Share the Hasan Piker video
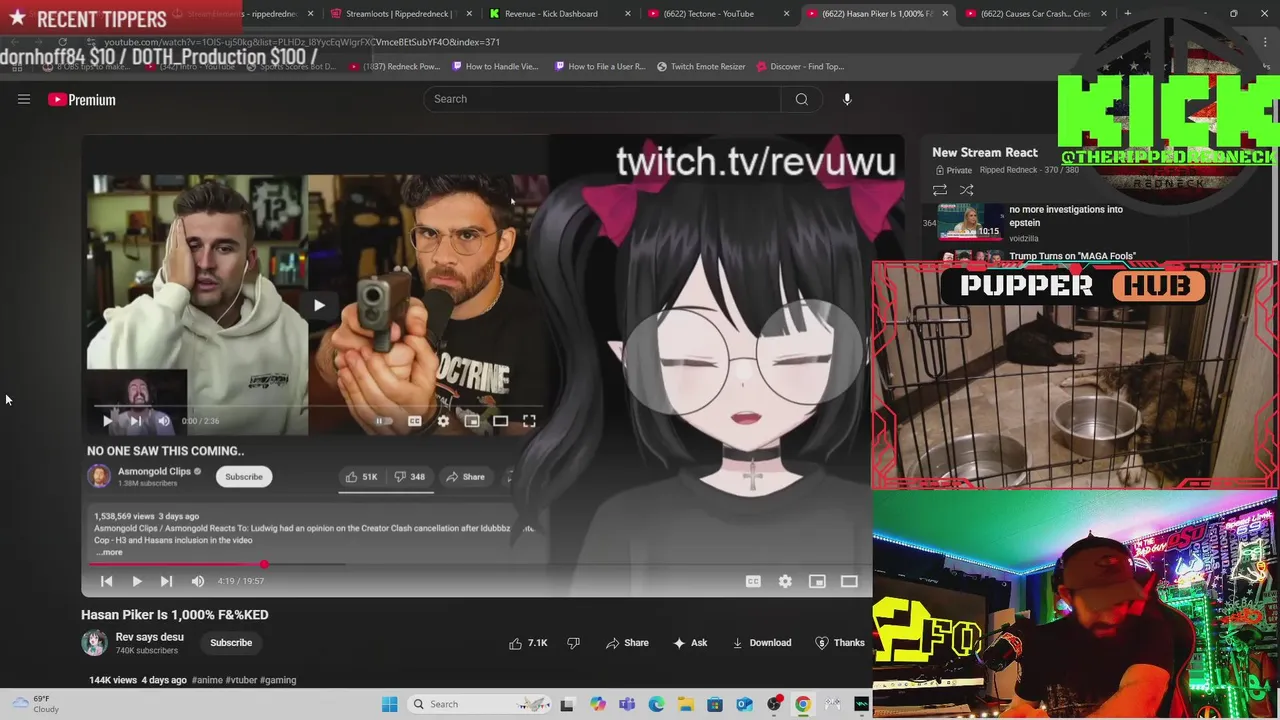The image size is (1280, 720). tap(627, 643)
